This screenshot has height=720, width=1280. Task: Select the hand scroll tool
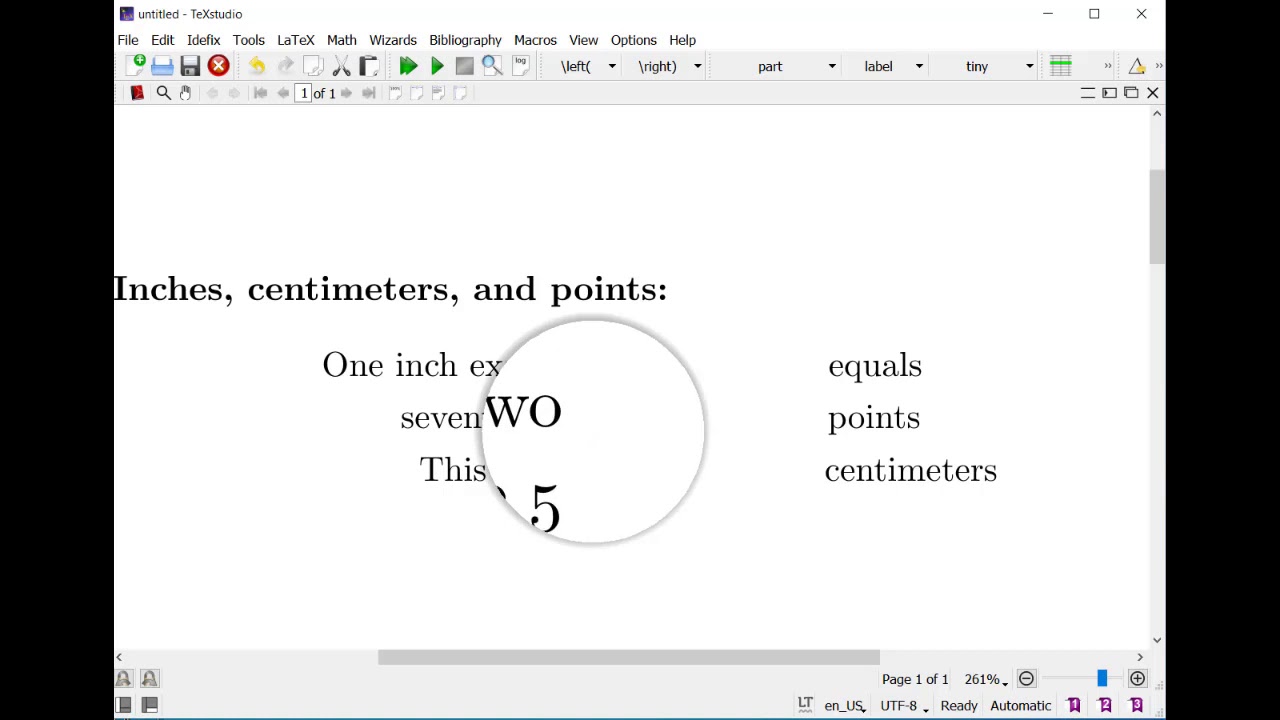[x=185, y=93]
